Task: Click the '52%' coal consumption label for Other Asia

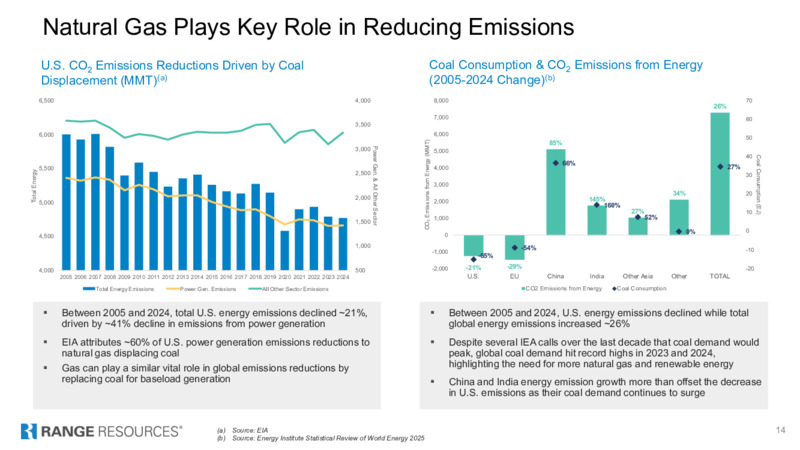Action: (651, 217)
